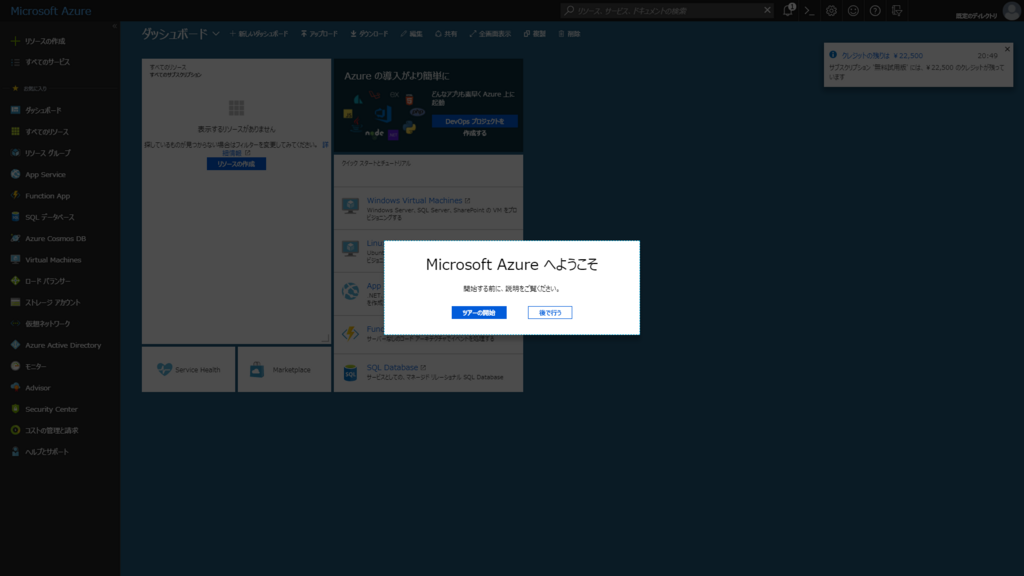Click the Microsoft Azure logo text
This screenshot has width=1024, height=576.
(51, 11)
